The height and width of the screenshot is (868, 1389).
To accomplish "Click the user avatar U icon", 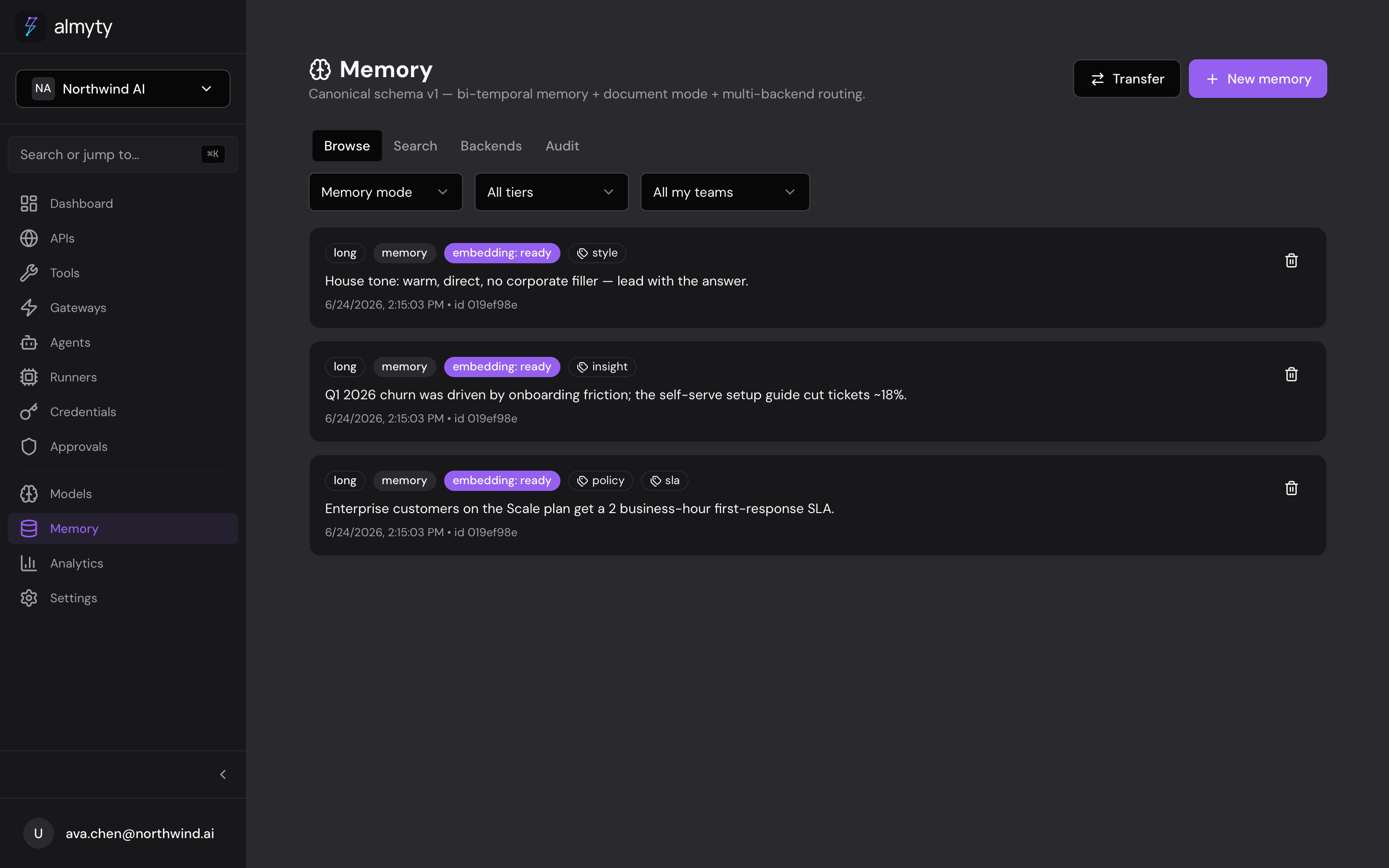I will coord(39,834).
